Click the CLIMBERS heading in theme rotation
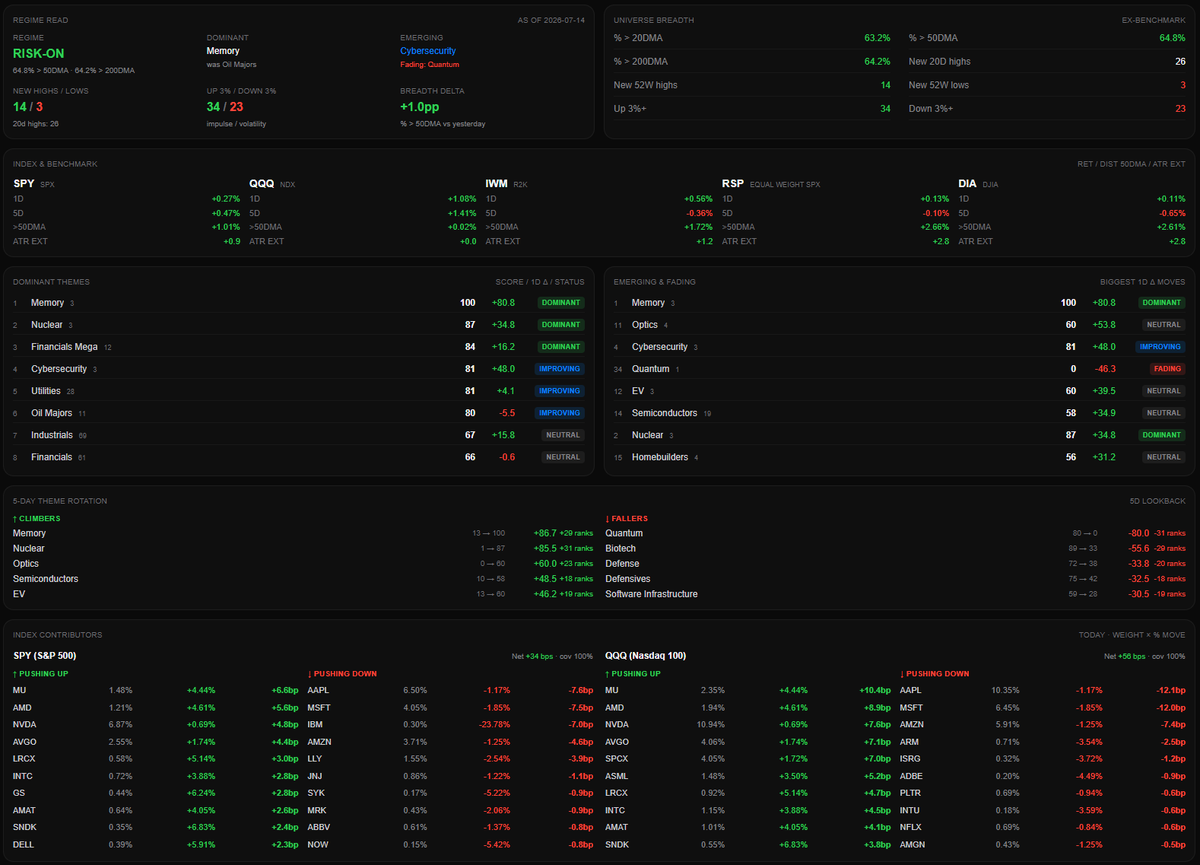The width and height of the screenshot is (1200, 865). coord(37,519)
